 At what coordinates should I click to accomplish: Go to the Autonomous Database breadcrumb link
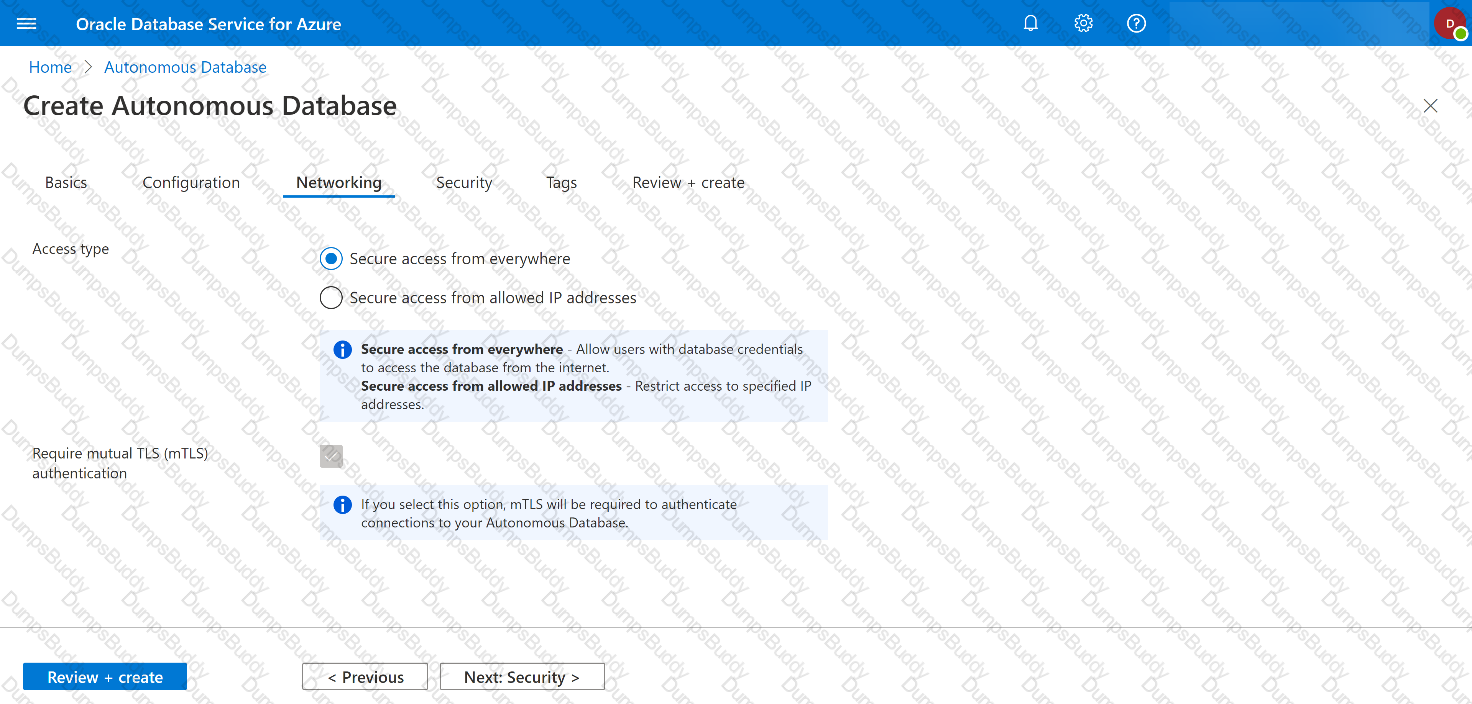(x=185, y=68)
